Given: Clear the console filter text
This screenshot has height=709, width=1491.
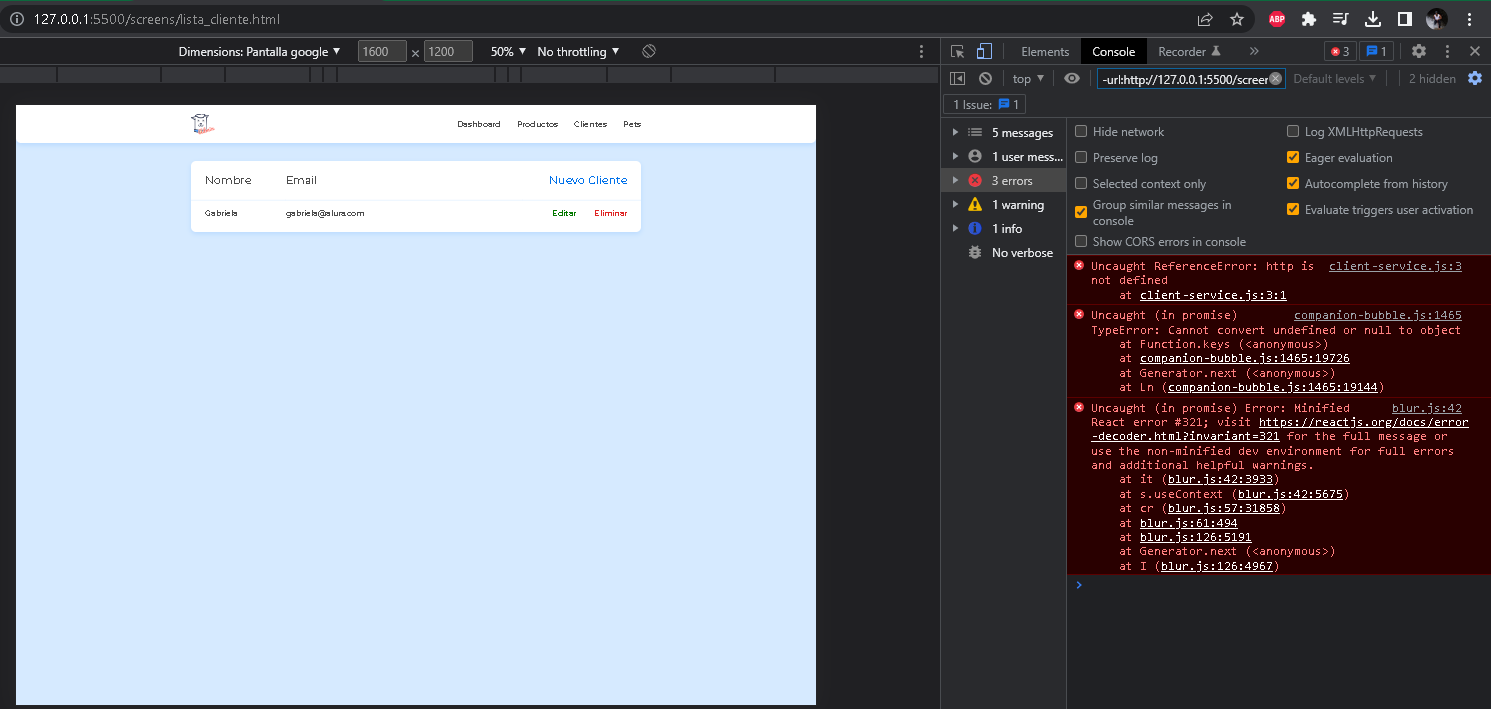Looking at the screenshot, I should [1275, 79].
